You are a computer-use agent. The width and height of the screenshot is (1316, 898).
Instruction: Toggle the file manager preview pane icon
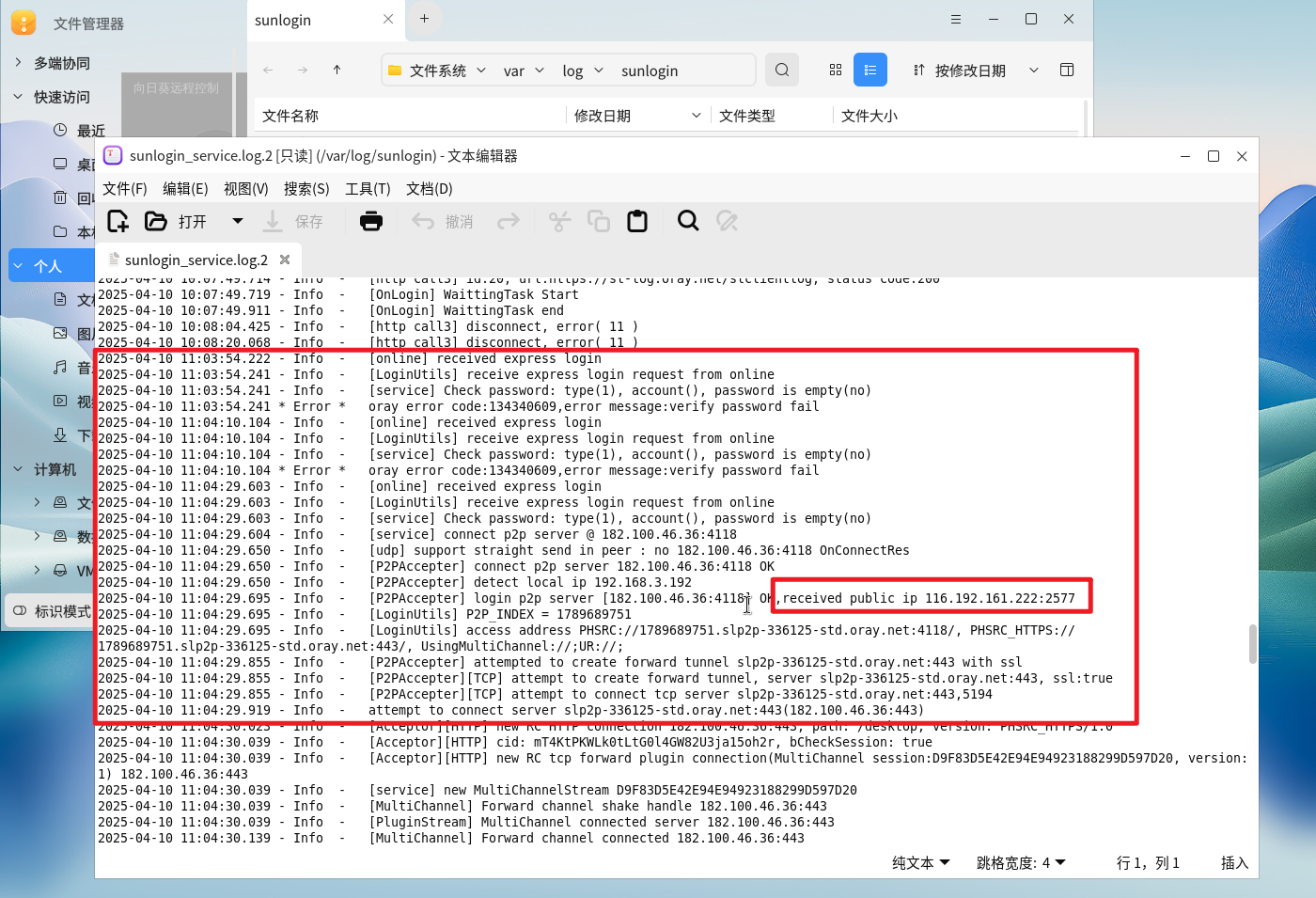coord(1067,70)
